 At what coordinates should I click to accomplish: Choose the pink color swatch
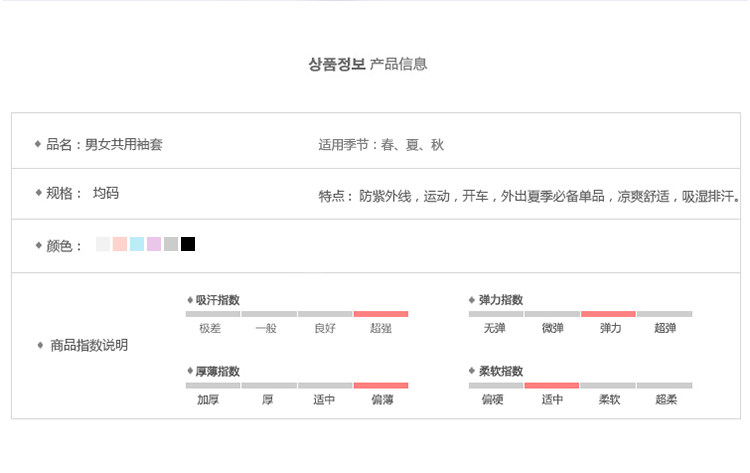[x=120, y=244]
